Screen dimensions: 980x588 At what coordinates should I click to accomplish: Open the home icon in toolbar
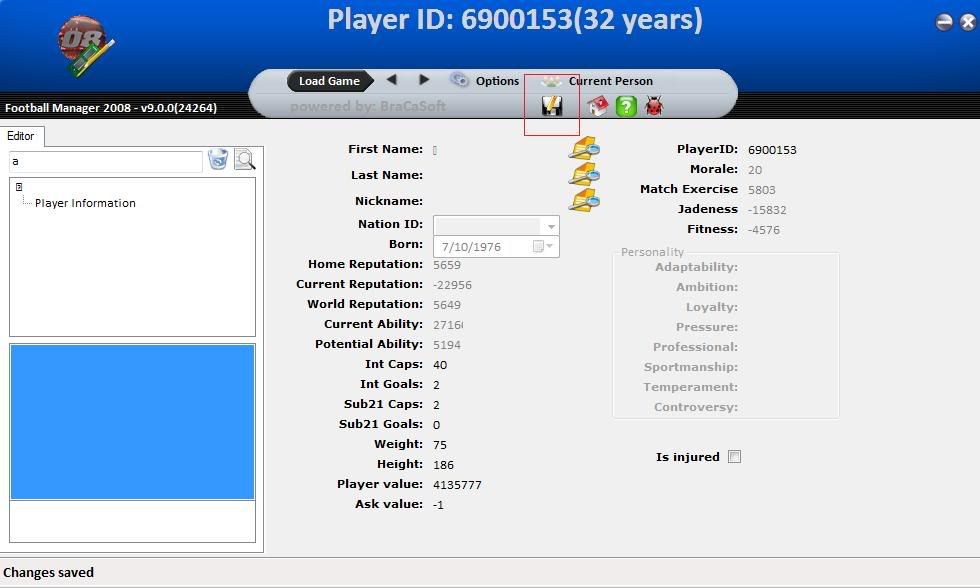pos(598,106)
